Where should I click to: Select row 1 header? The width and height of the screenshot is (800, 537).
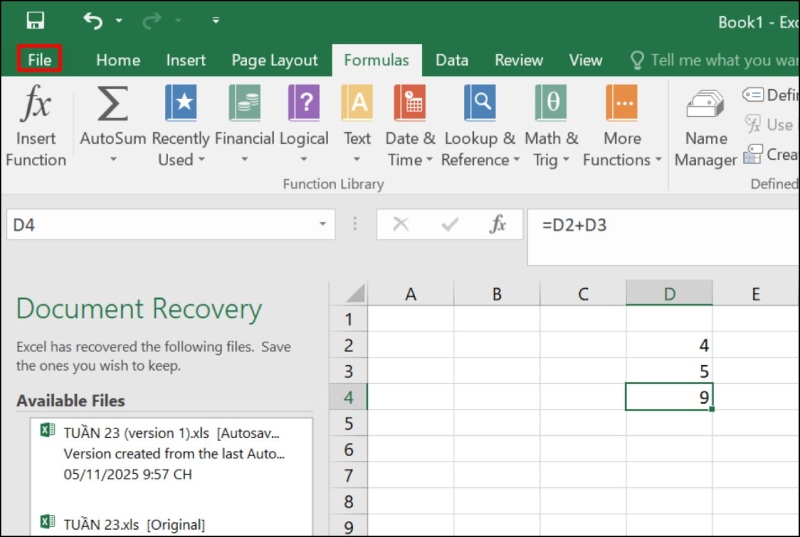click(348, 319)
